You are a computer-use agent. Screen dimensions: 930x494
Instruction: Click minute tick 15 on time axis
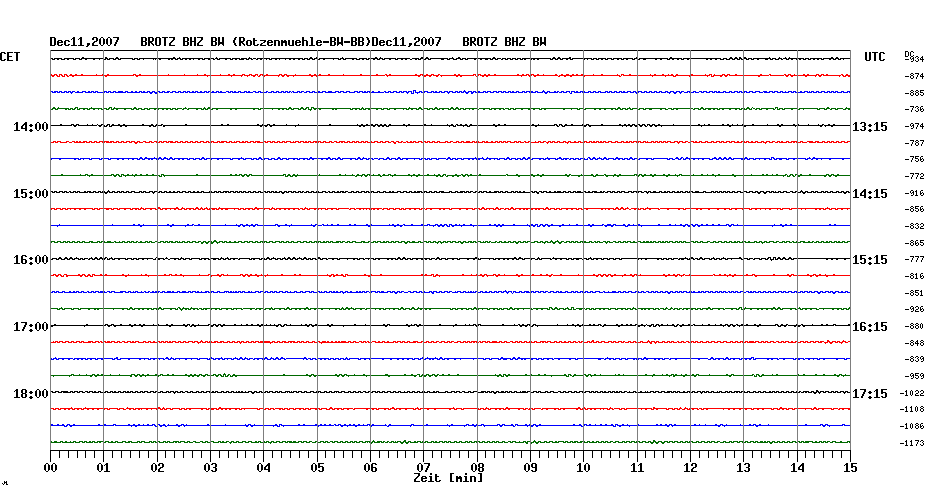(x=850, y=467)
